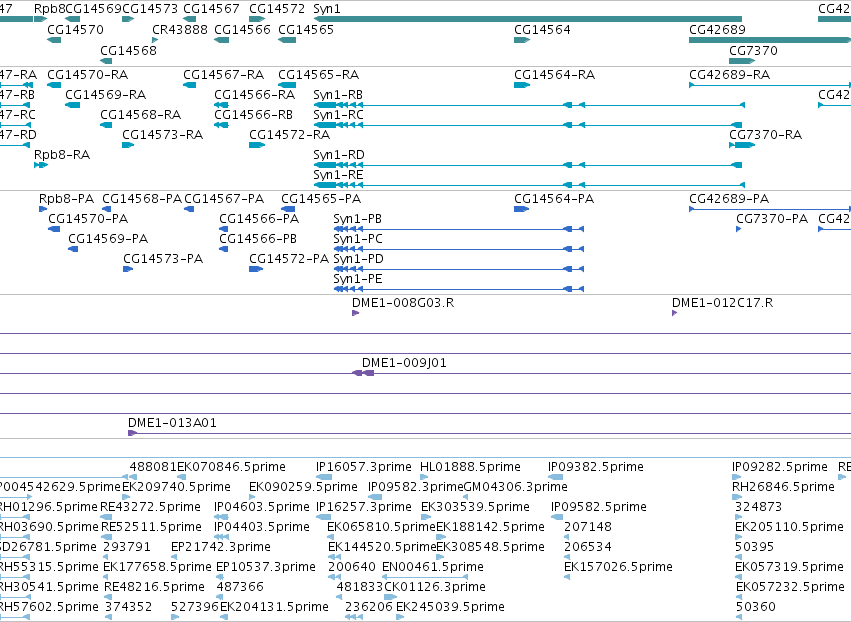Click protein CG14569-PA
Image resolution: width=851 pixels, height=622 pixels.
point(73,249)
